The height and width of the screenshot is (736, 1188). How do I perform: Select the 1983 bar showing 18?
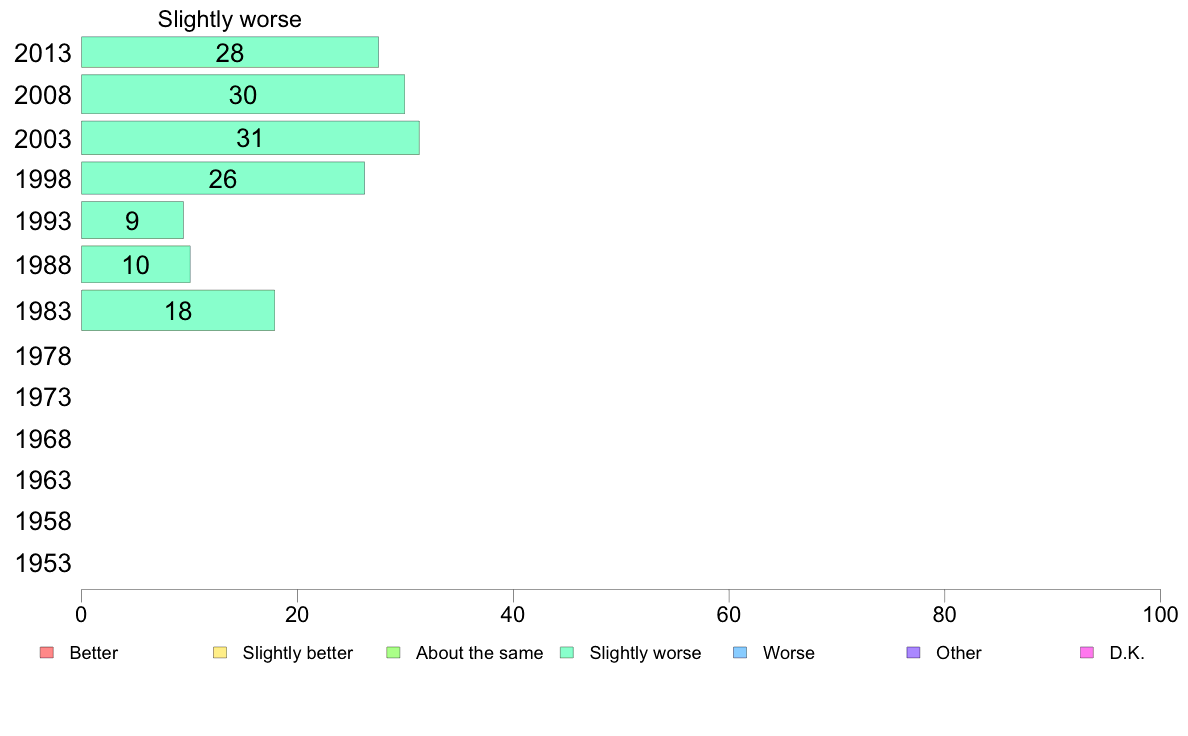[178, 310]
